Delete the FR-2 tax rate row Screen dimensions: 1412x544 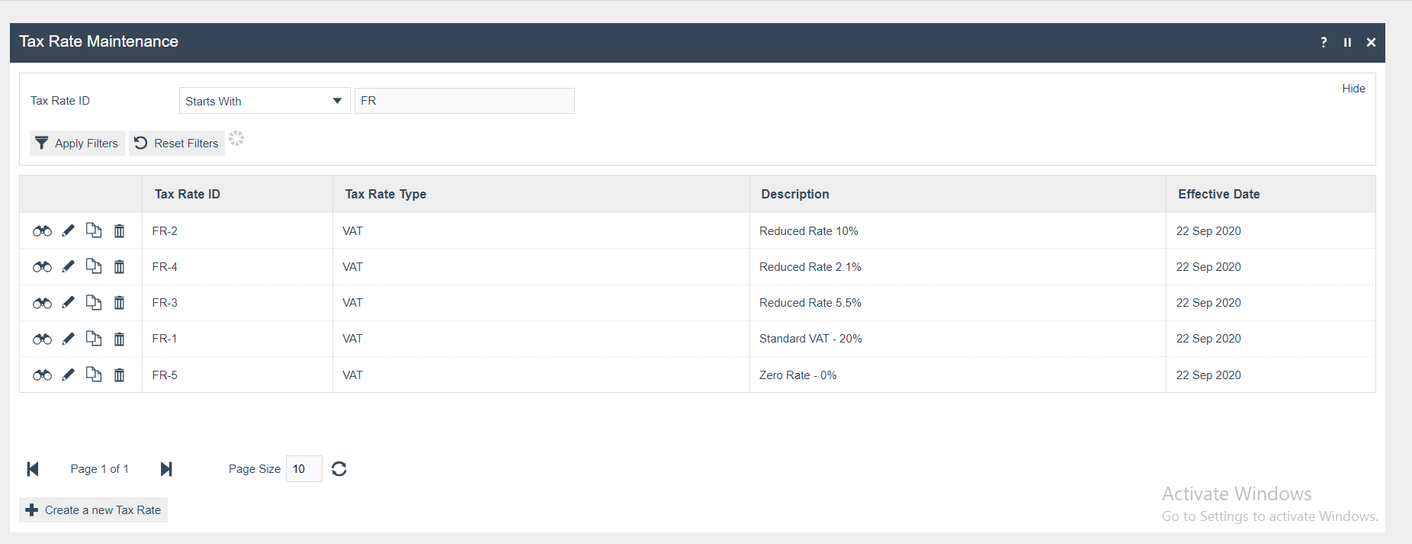[119, 231]
